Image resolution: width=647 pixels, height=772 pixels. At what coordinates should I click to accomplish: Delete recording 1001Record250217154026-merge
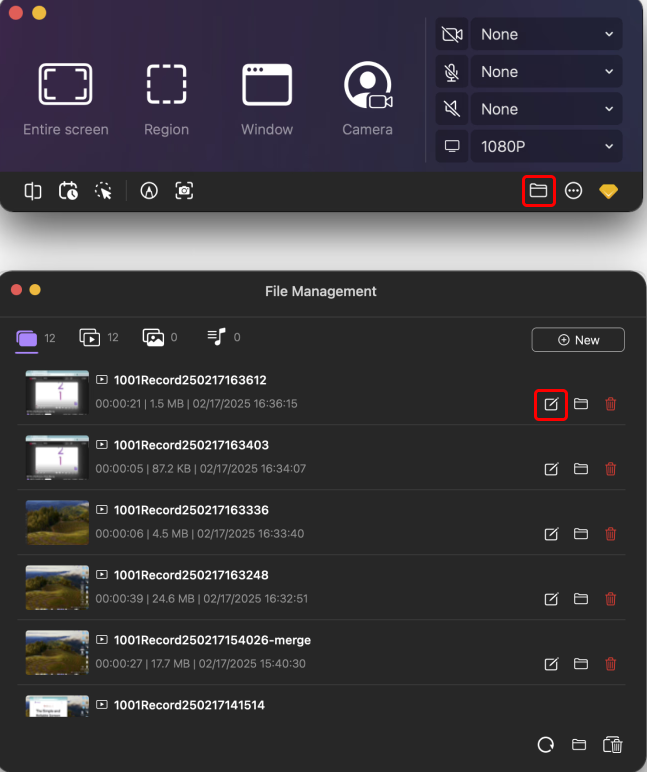(x=611, y=664)
